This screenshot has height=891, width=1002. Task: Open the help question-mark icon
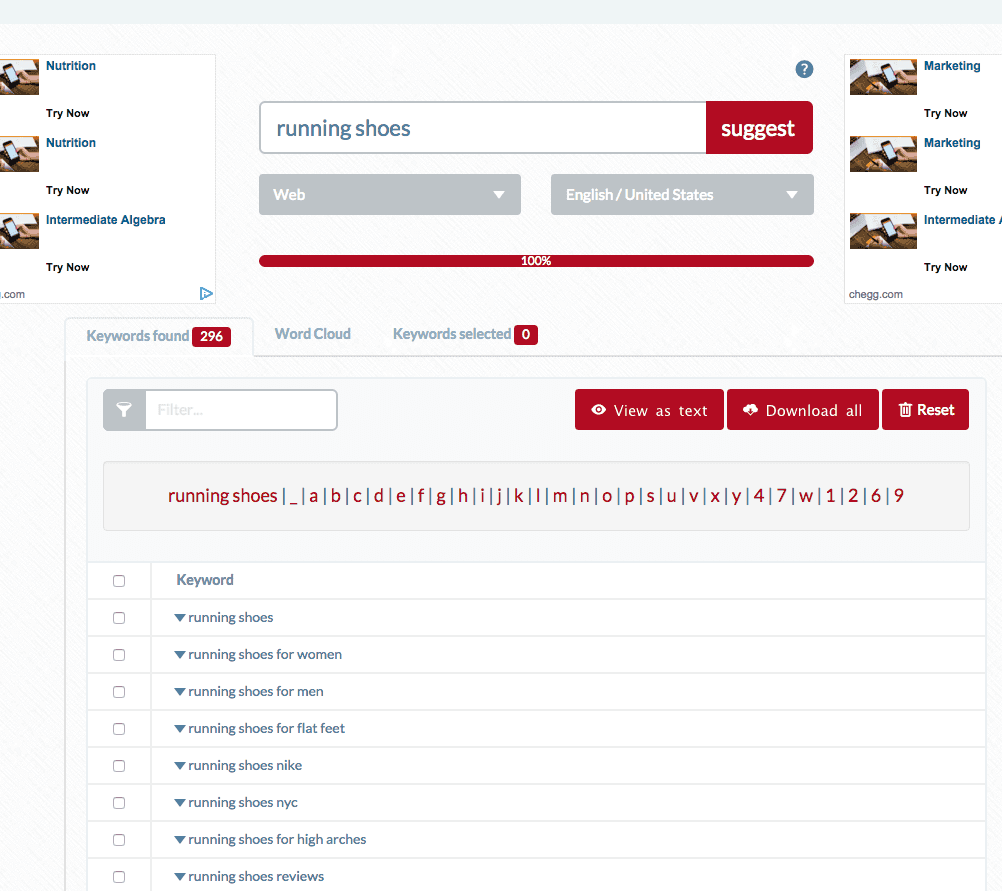click(804, 69)
